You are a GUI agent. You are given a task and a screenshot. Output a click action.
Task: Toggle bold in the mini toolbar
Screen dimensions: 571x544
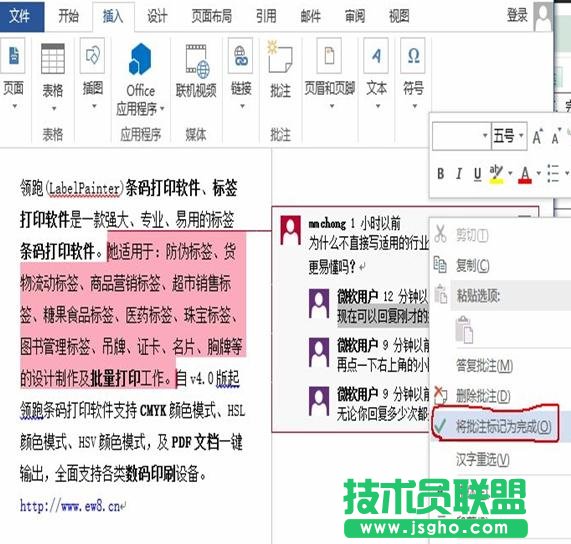(441, 174)
